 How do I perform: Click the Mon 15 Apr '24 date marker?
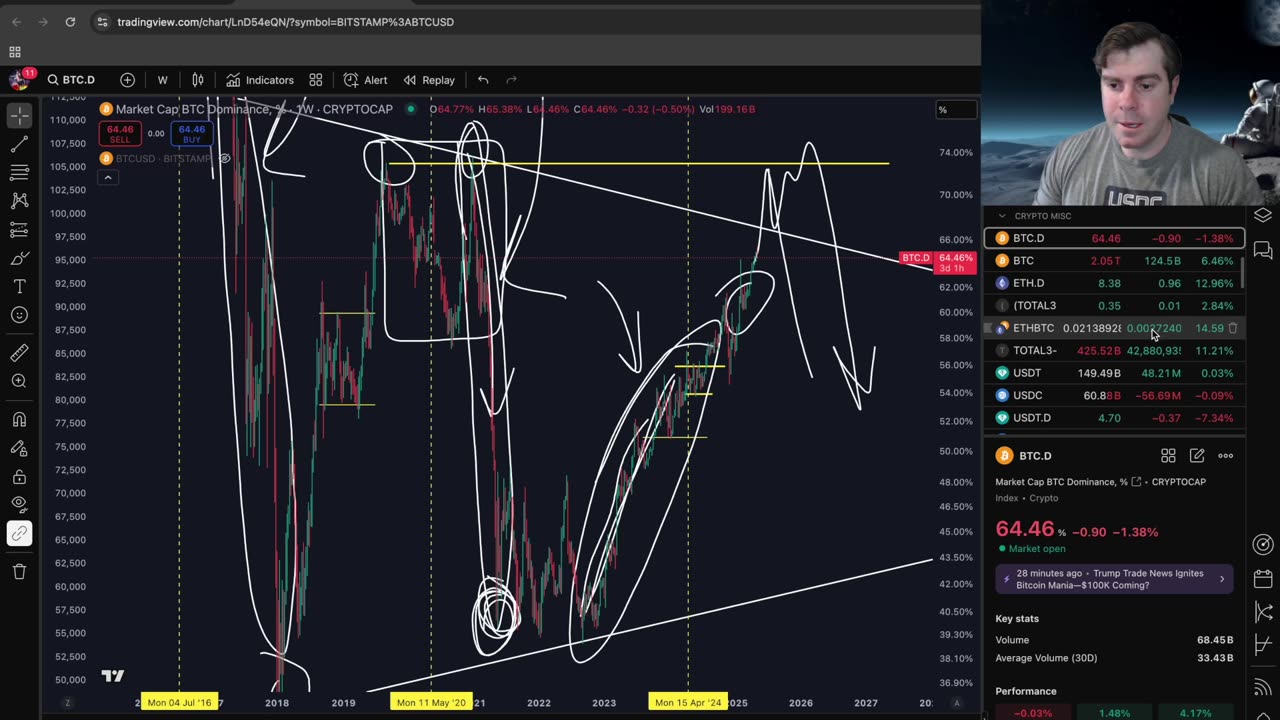click(688, 702)
